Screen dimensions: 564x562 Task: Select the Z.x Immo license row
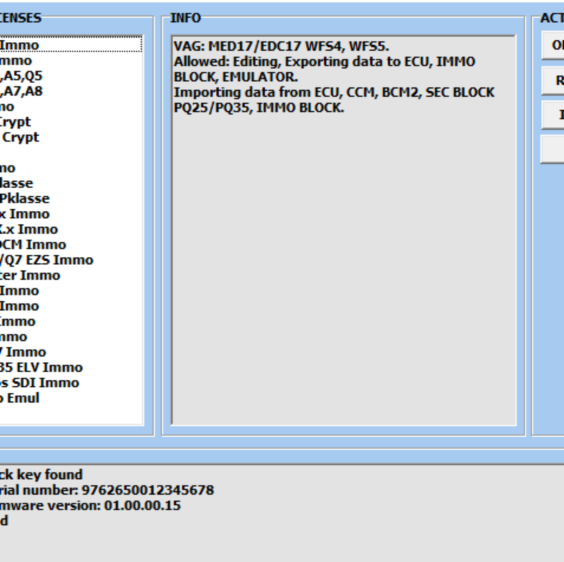71,230
